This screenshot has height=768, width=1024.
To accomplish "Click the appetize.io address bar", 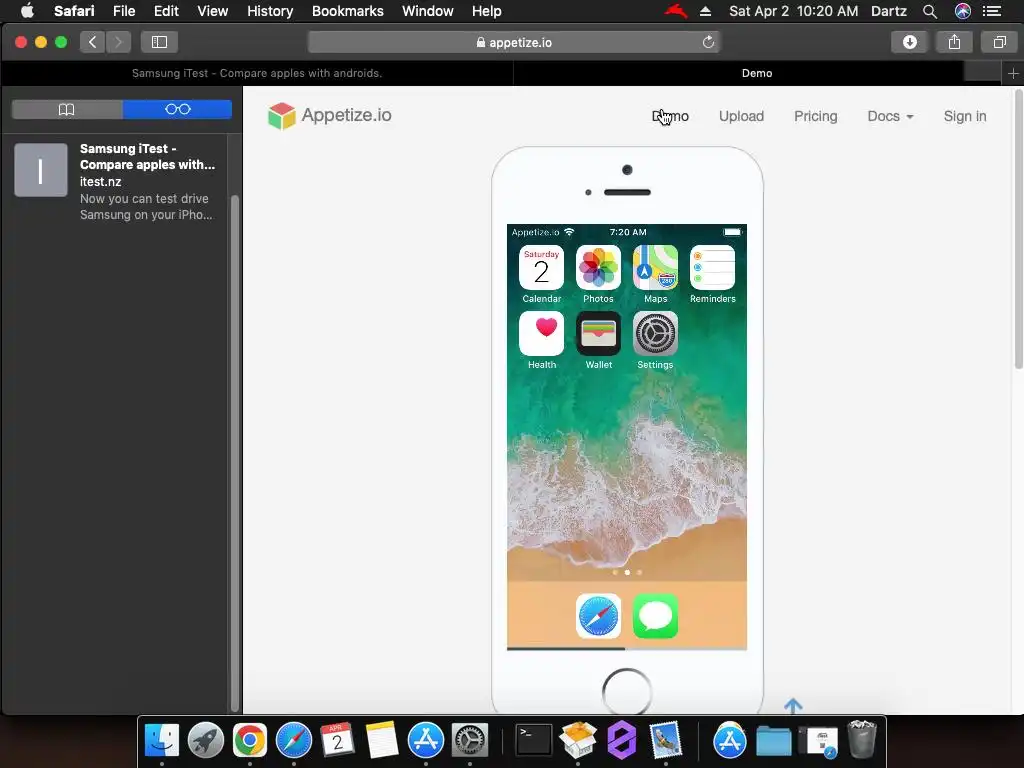I will (514, 42).
